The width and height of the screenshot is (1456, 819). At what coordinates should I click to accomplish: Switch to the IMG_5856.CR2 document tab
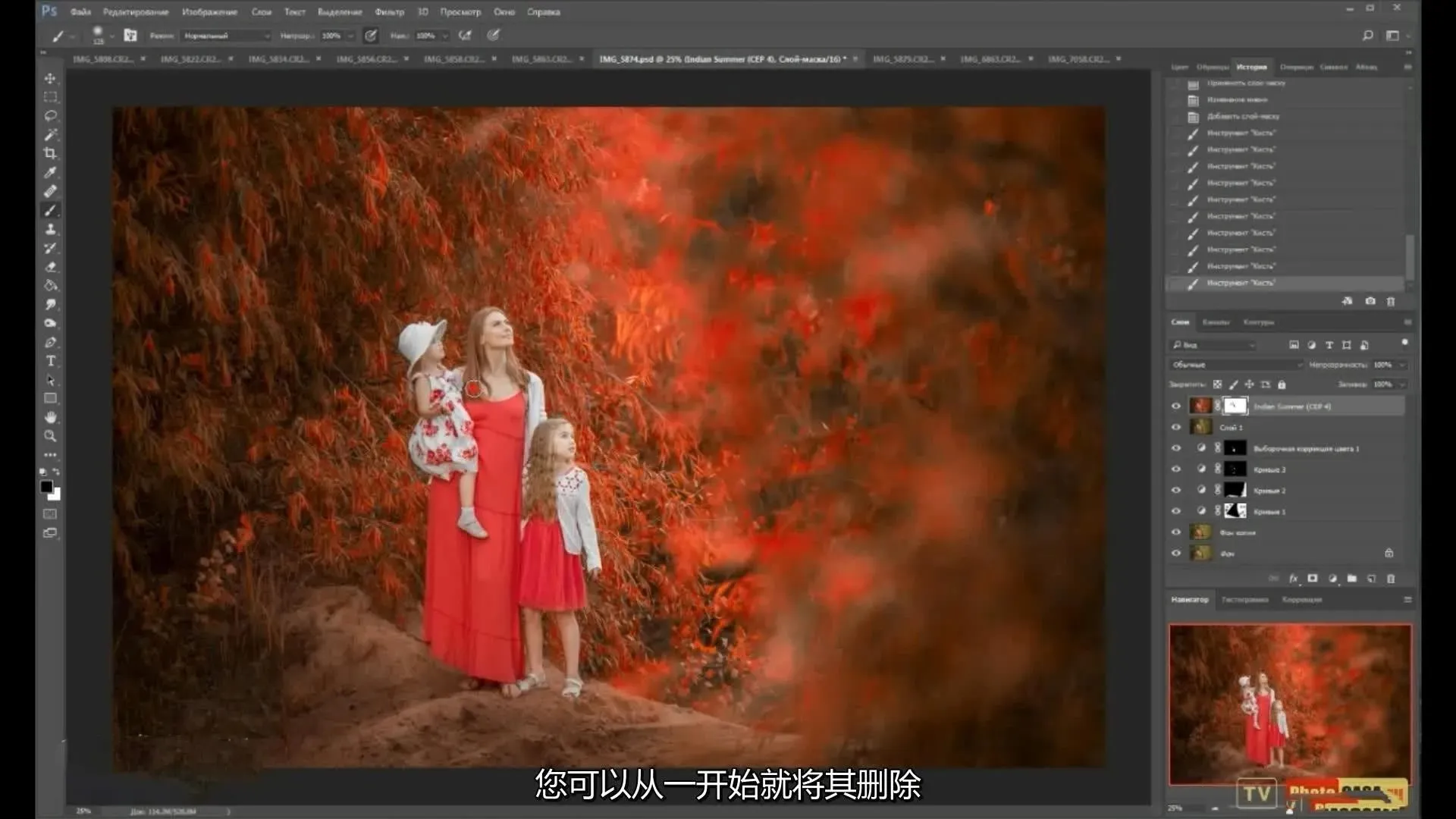click(366, 58)
